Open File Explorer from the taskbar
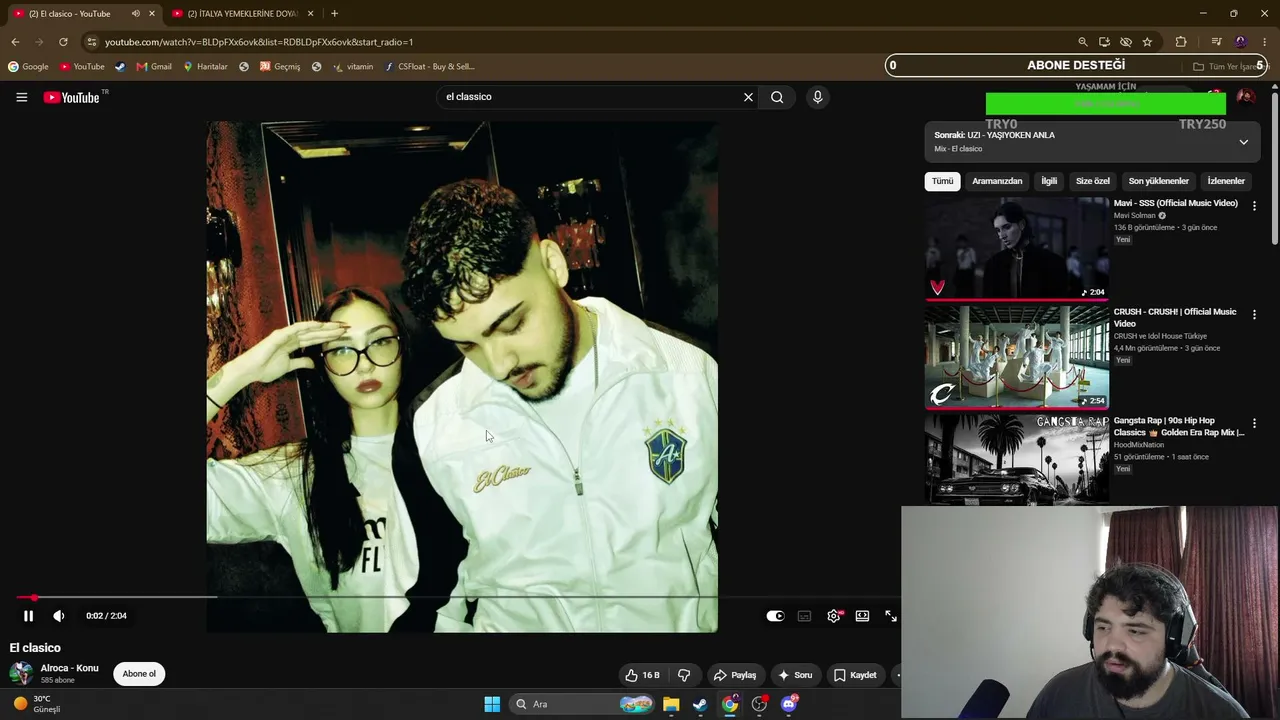The width and height of the screenshot is (1280, 720). pos(671,704)
